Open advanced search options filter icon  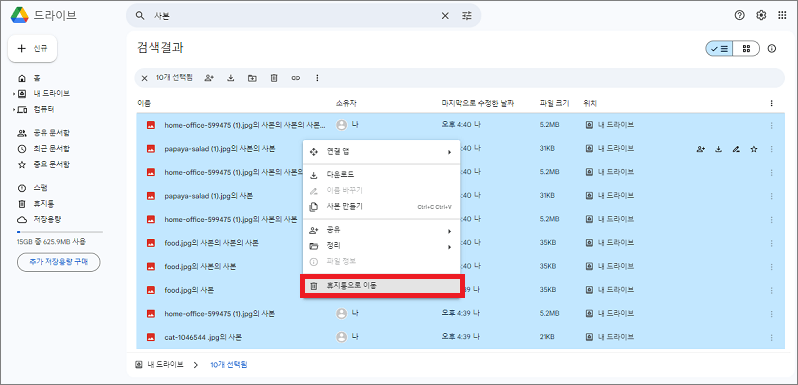467,16
